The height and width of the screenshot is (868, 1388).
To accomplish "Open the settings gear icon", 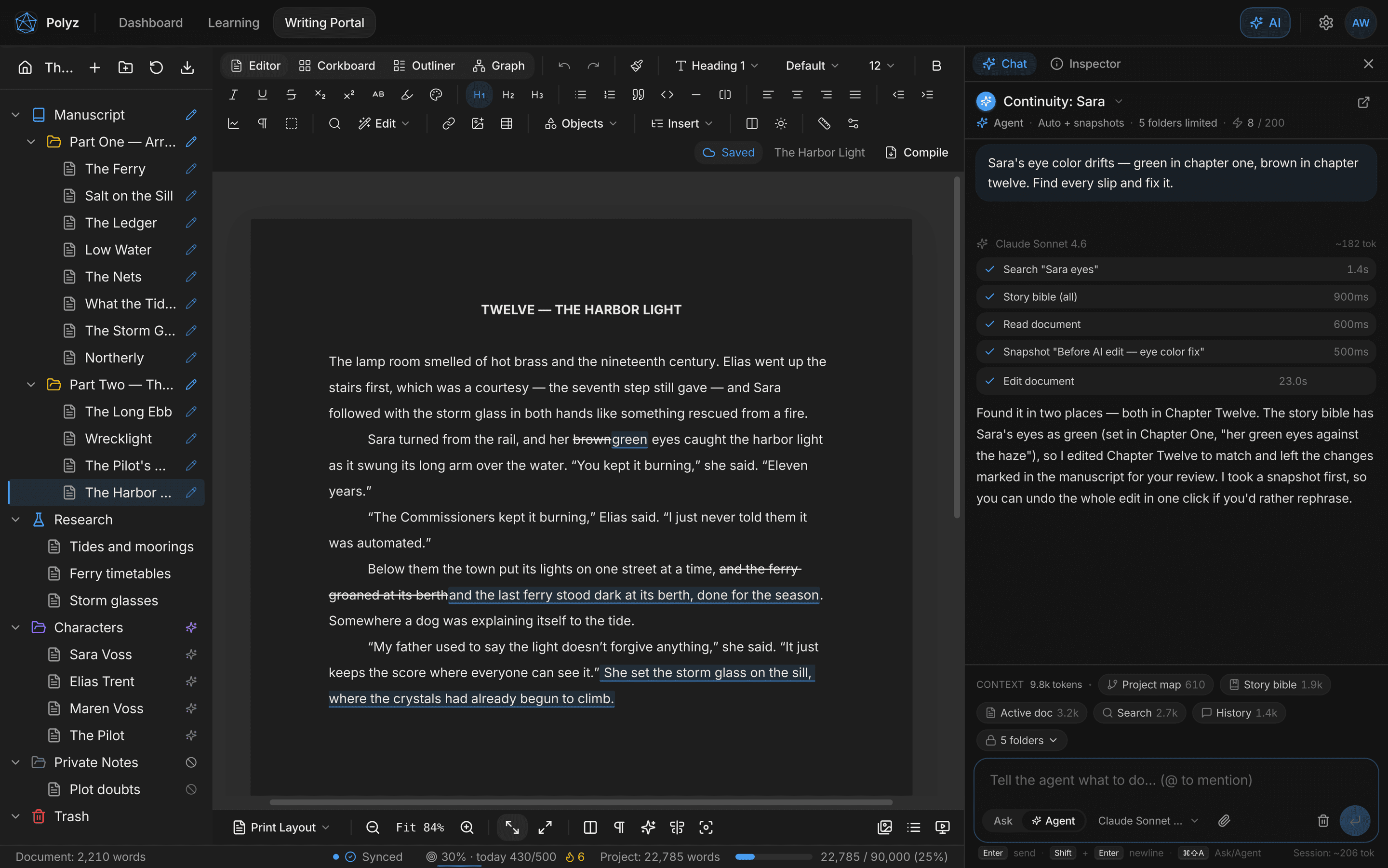I will (1326, 23).
